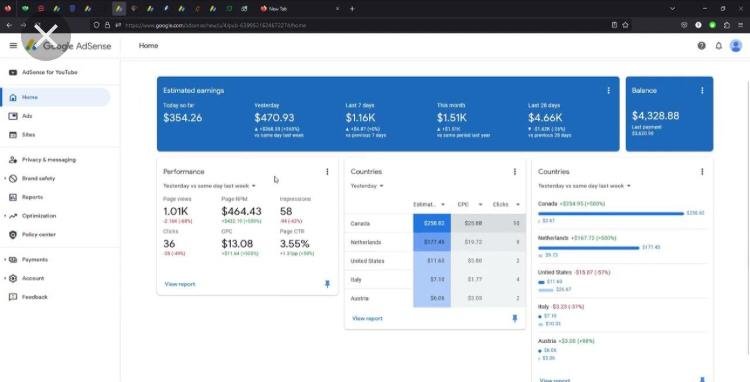Click the $470.93 yesterday earnings value

tap(274, 118)
